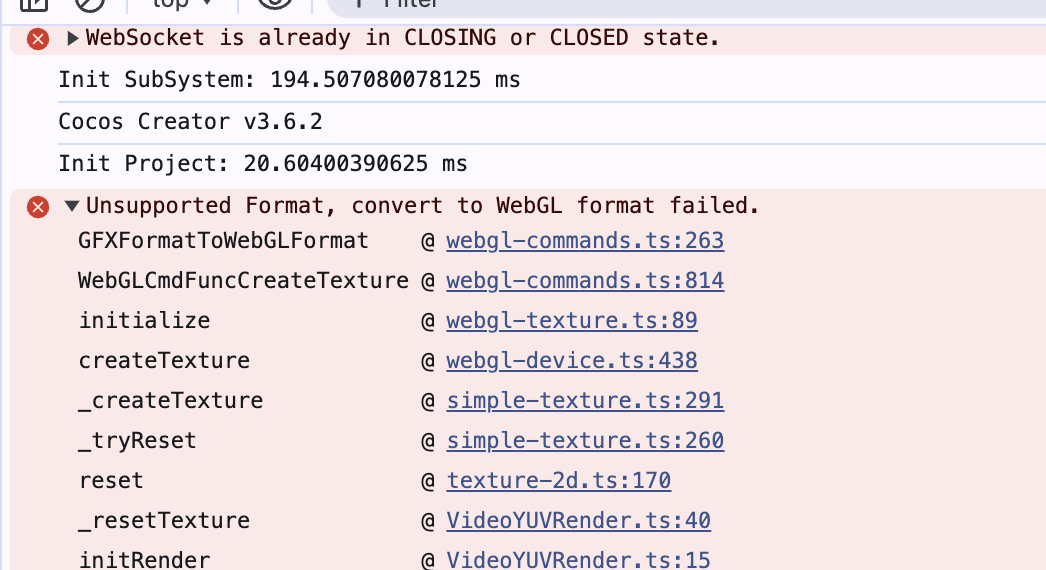Toggle the console sidebar panel icon
Screen dimensions: 1046x570
(34, 4)
